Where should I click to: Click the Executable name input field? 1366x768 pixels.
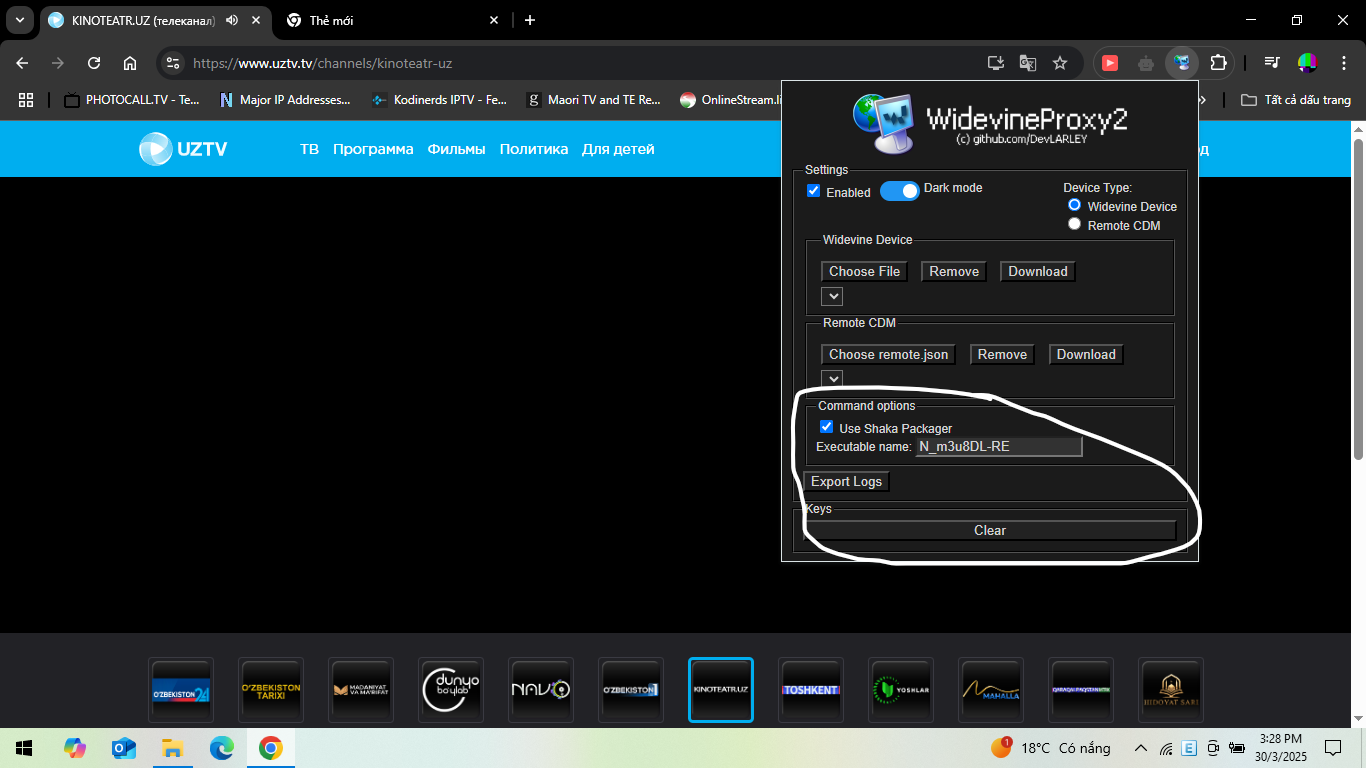(999, 446)
